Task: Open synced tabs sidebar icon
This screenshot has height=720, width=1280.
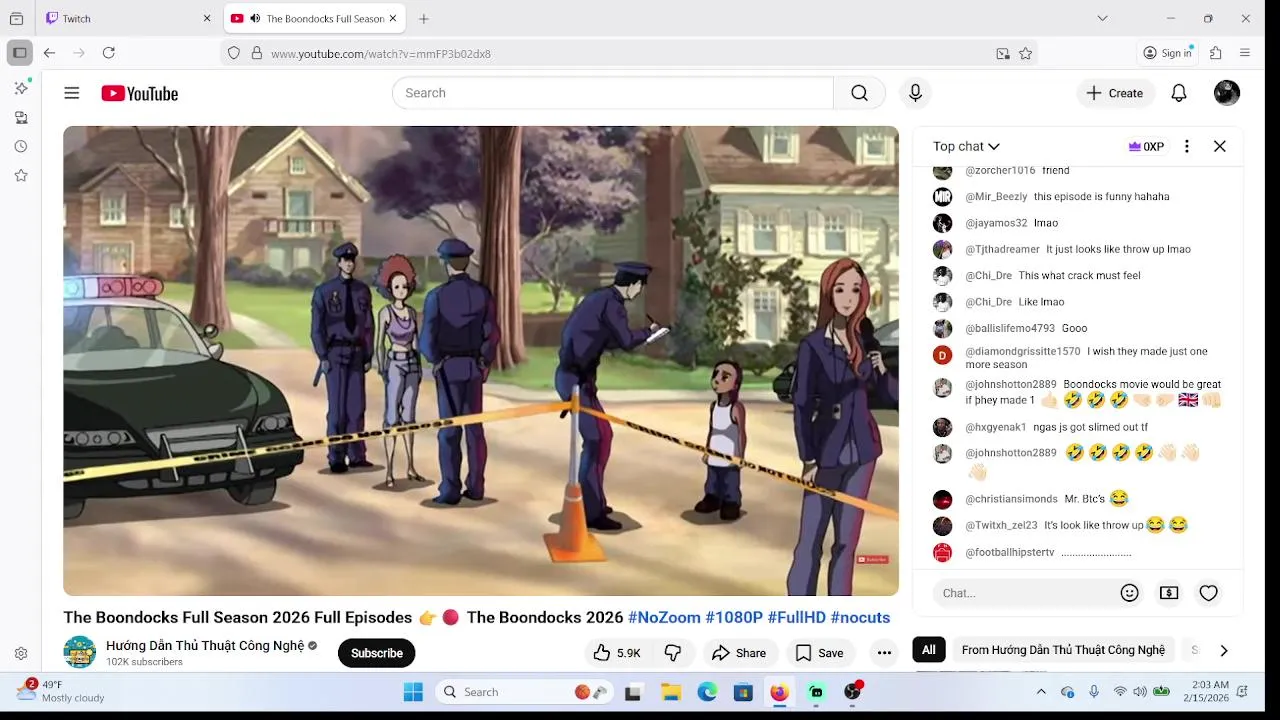Action: (x=21, y=117)
